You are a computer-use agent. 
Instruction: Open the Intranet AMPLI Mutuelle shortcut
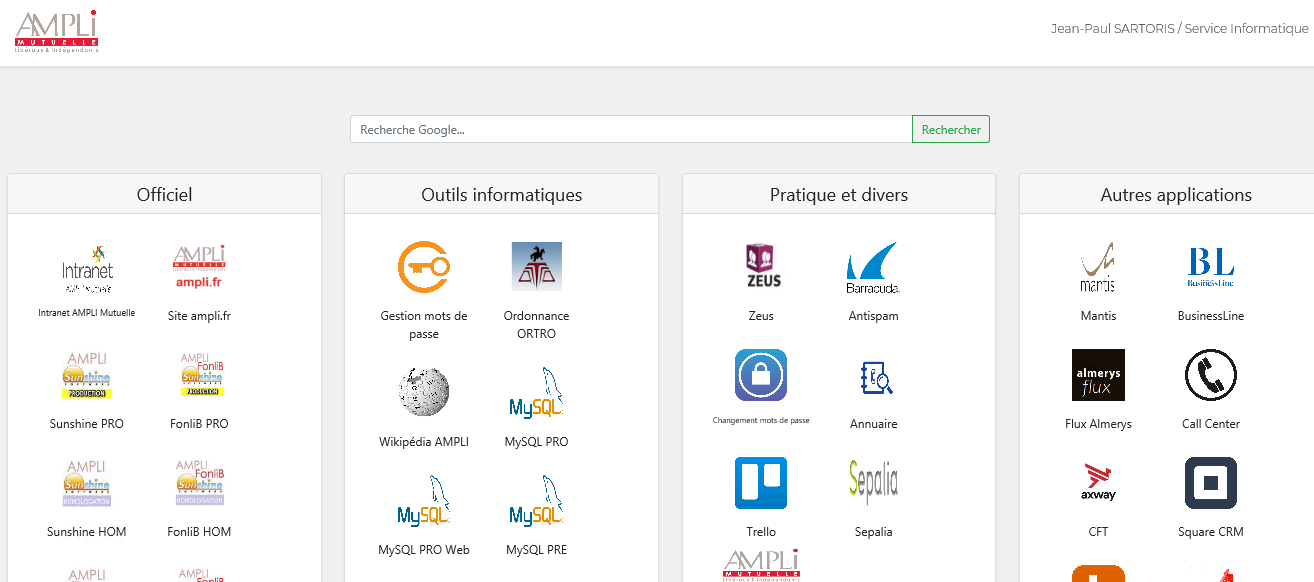[87, 267]
